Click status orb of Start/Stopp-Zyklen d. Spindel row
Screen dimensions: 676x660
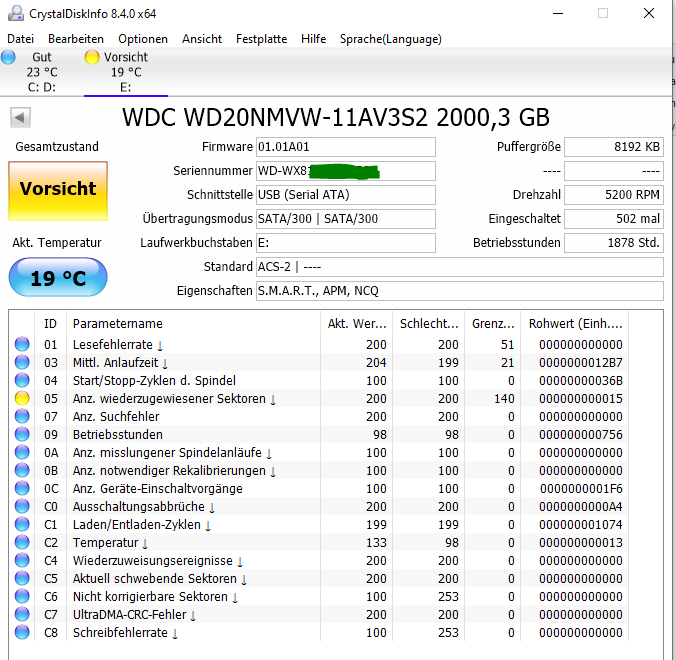pyautogui.click(x=22, y=380)
